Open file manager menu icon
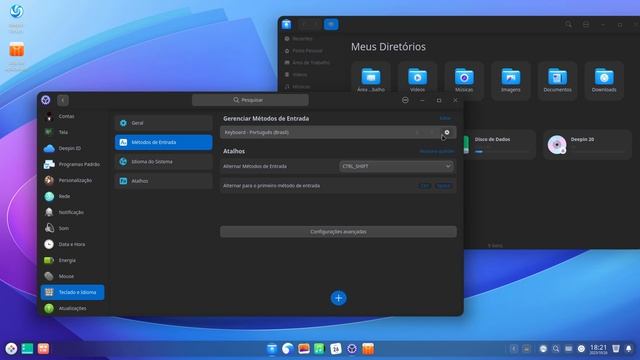 pos(586,24)
